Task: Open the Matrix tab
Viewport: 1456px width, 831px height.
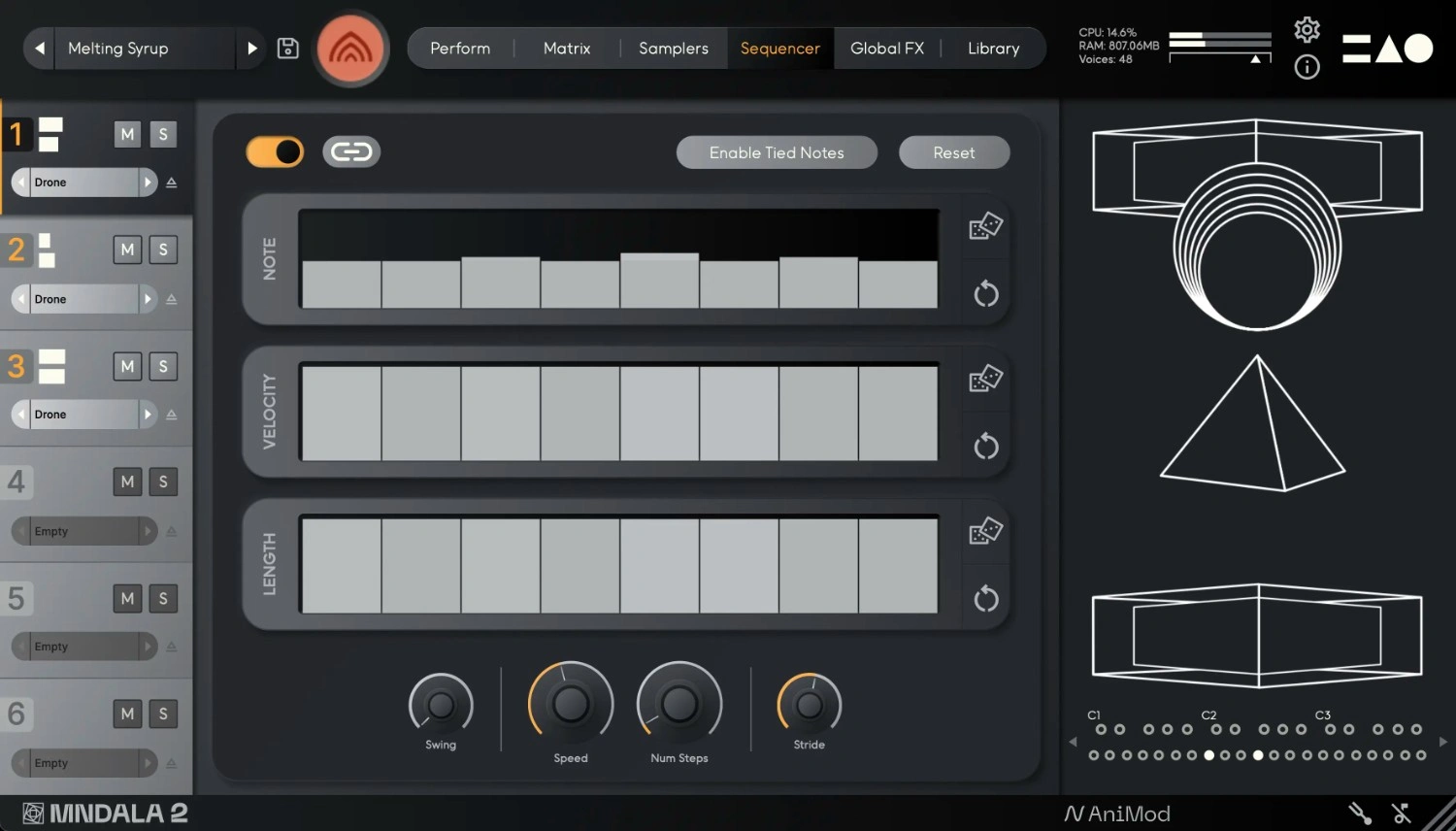Action: point(566,48)
